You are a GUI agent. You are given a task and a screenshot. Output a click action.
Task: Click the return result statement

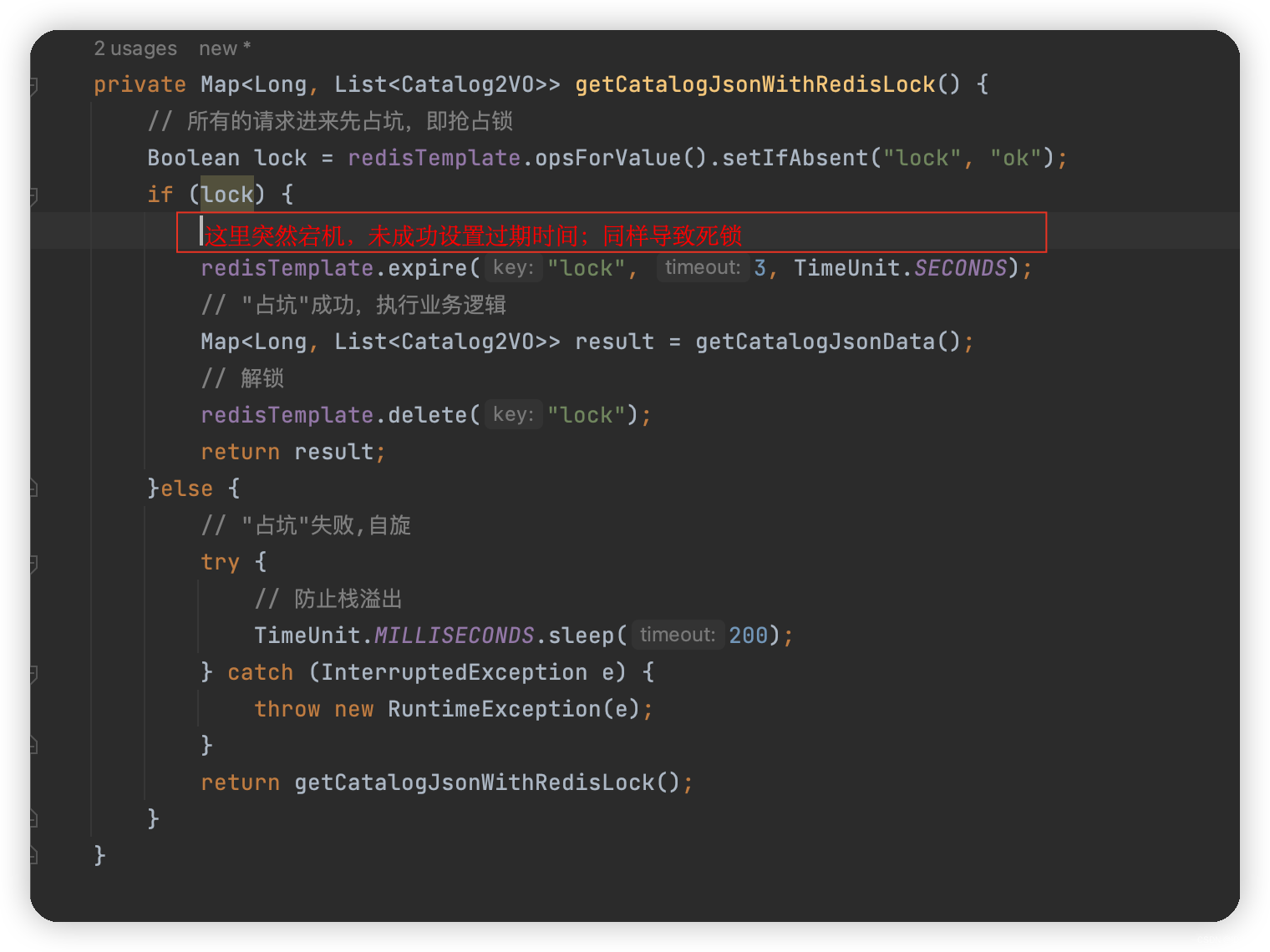click(x=293, y=452)
